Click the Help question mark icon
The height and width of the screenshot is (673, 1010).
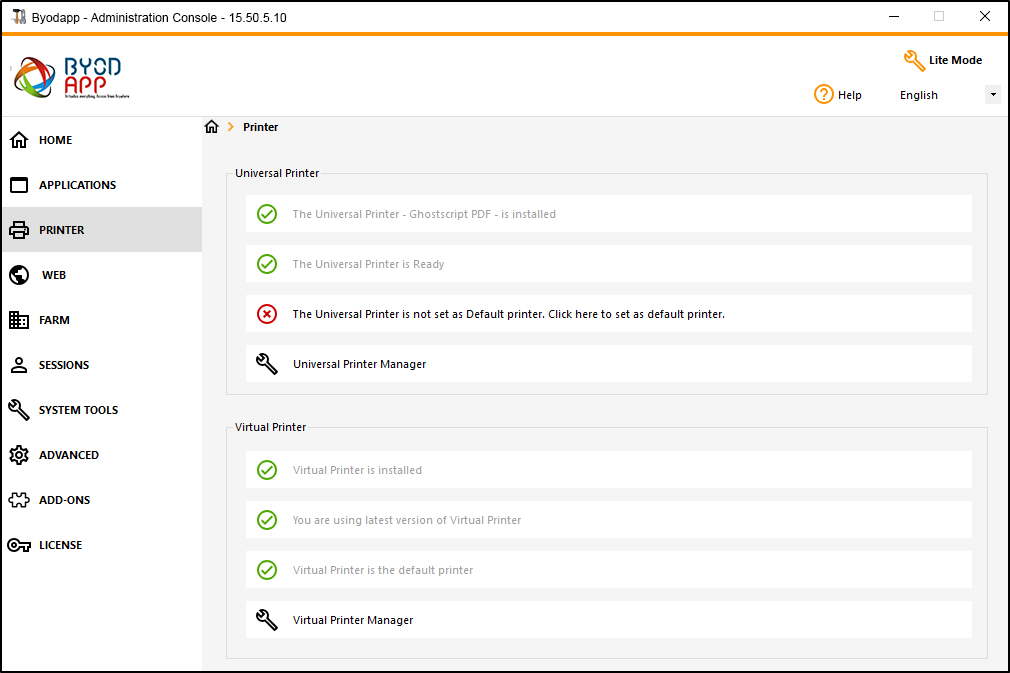823,95
